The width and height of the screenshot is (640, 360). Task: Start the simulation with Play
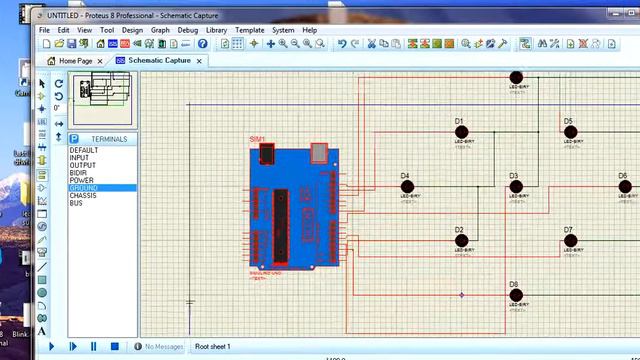[51, 347]
